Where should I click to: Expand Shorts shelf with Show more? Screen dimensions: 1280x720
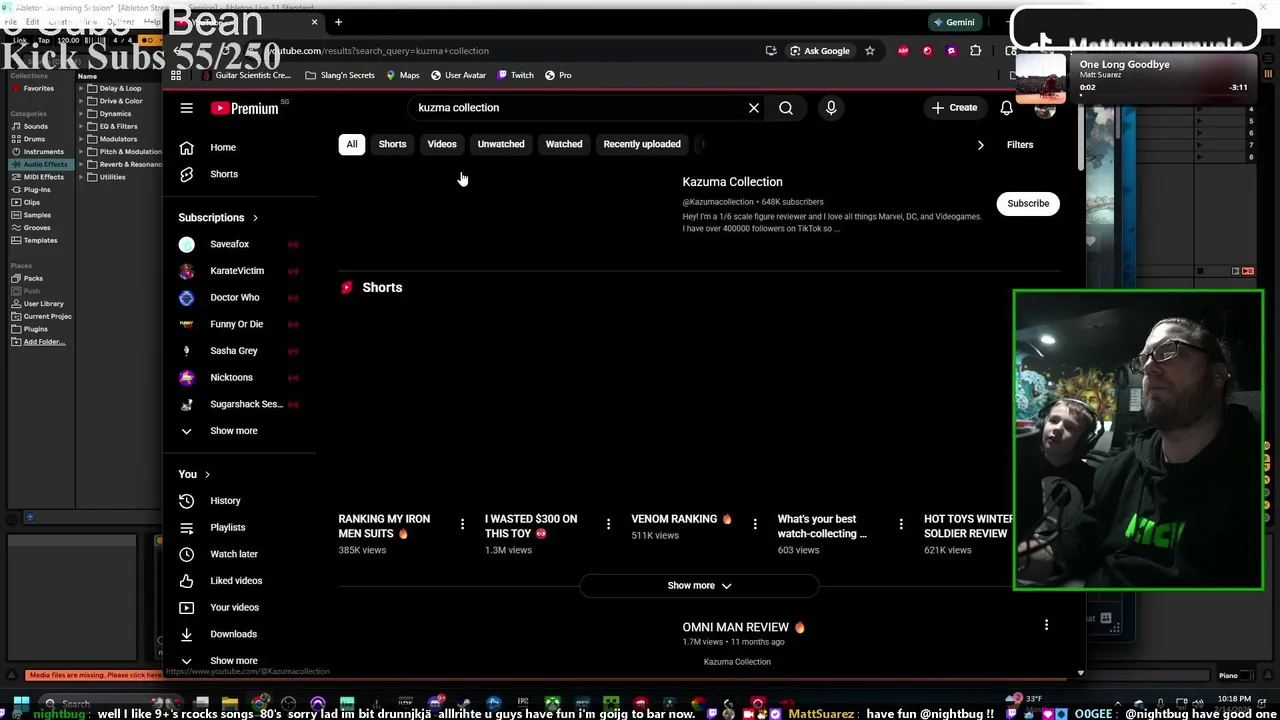pos(699,586)
